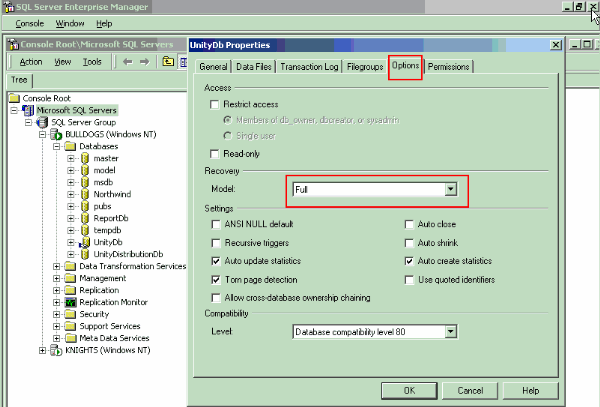Open the Action menu
The image size is (600, 407).
click(31, 62)
